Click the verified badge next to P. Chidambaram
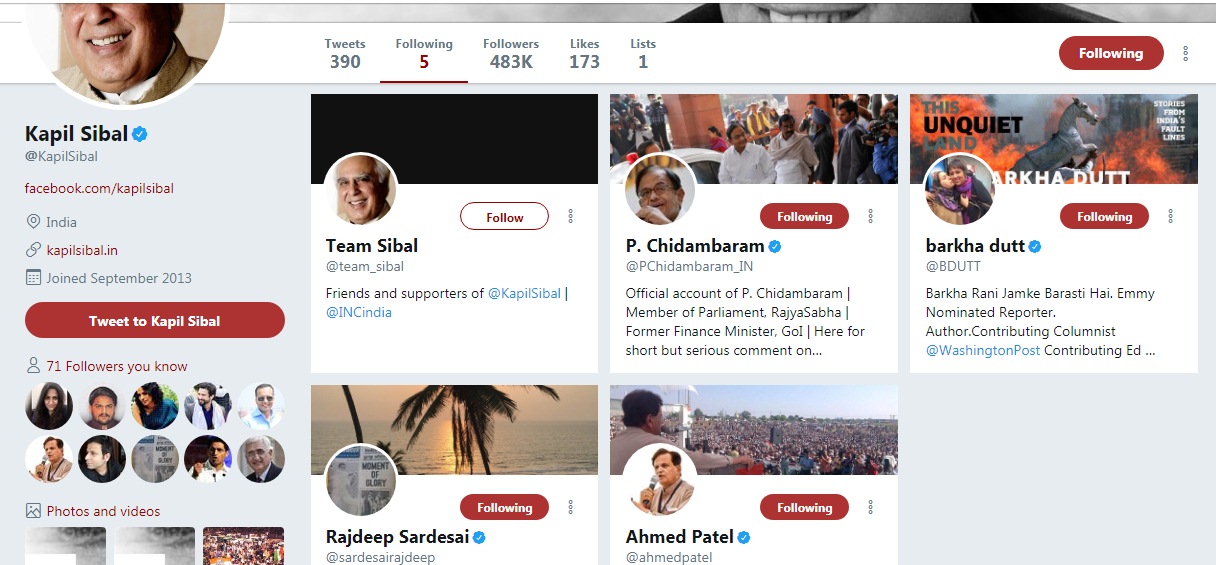 775,246
